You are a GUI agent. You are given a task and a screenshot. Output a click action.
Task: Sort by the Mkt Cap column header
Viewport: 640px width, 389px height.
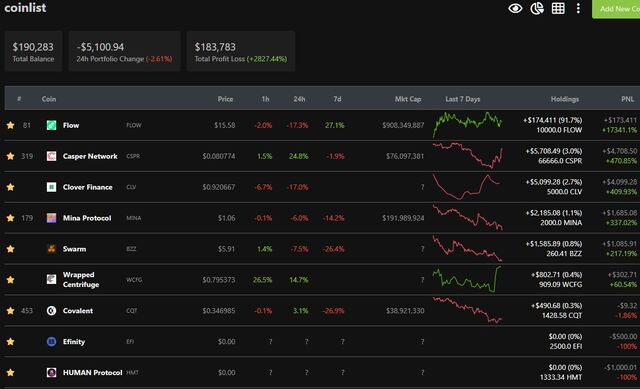click(408, 99)
